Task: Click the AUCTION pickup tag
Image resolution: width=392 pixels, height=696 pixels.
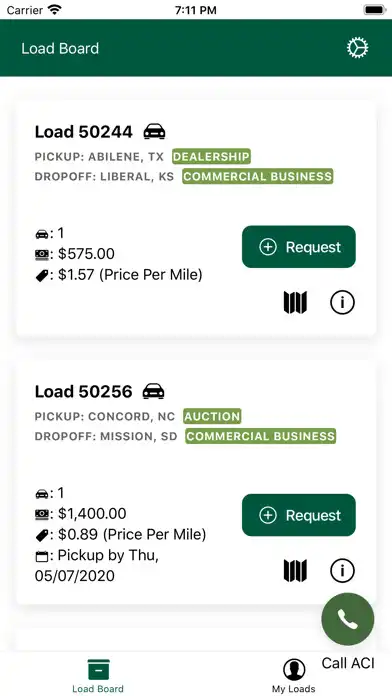Action: [x=212, y=416]
